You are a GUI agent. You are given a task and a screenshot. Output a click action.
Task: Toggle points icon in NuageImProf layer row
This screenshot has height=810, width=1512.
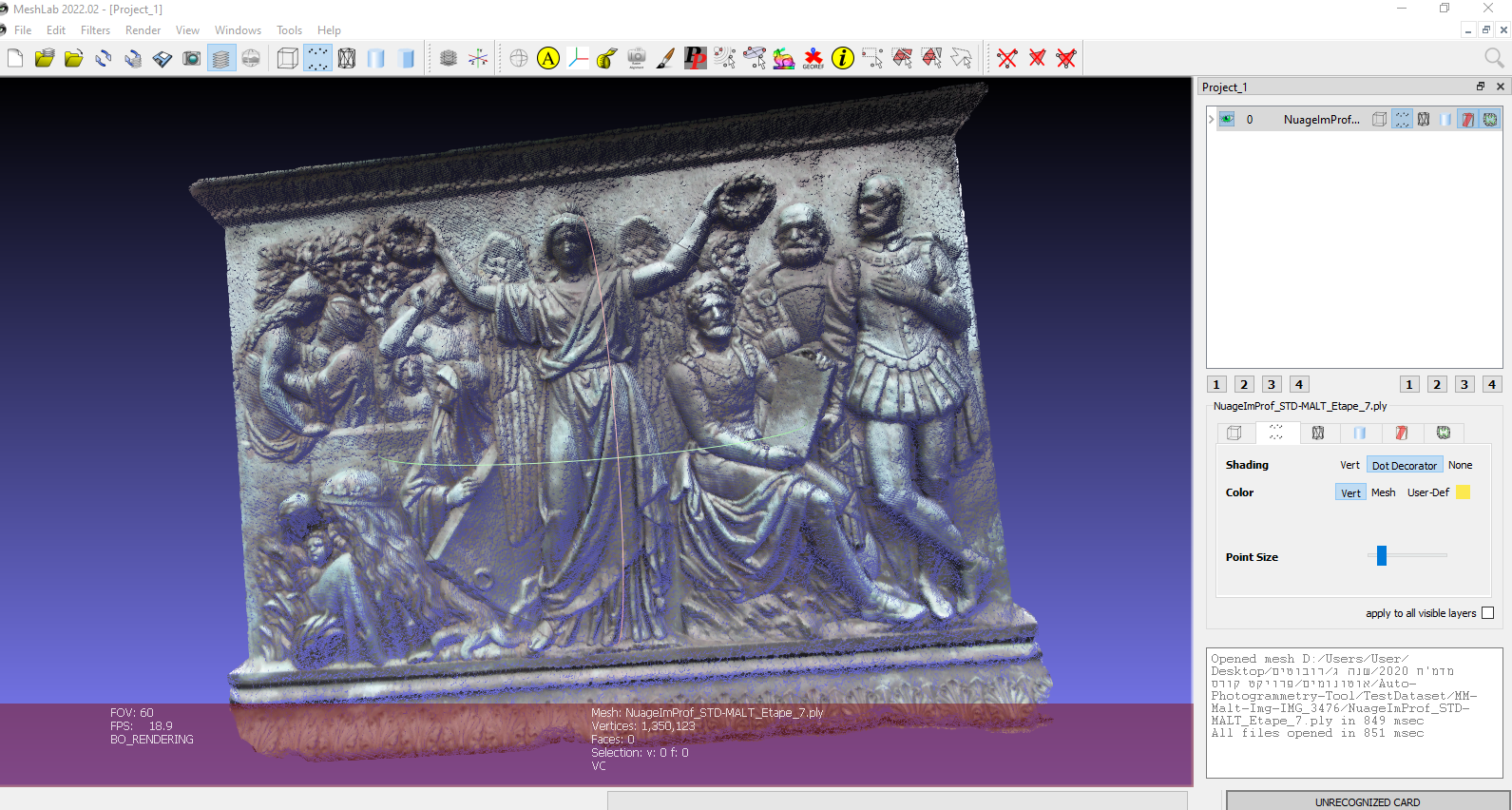point(1402,120)
